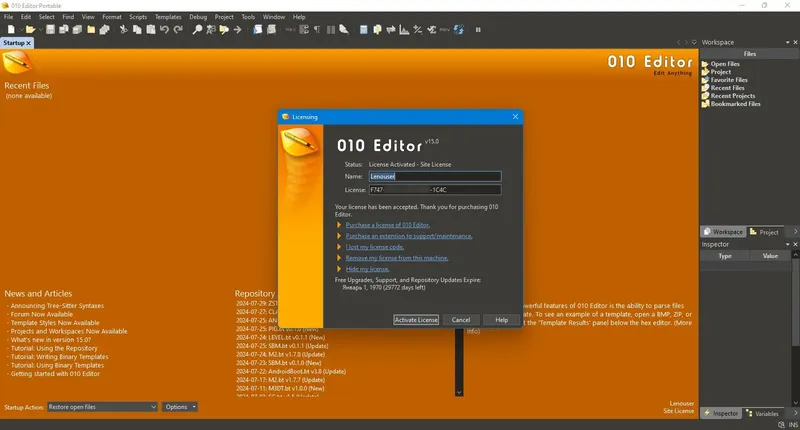
Task: Open the Tools menu
Action: [248, 17]
